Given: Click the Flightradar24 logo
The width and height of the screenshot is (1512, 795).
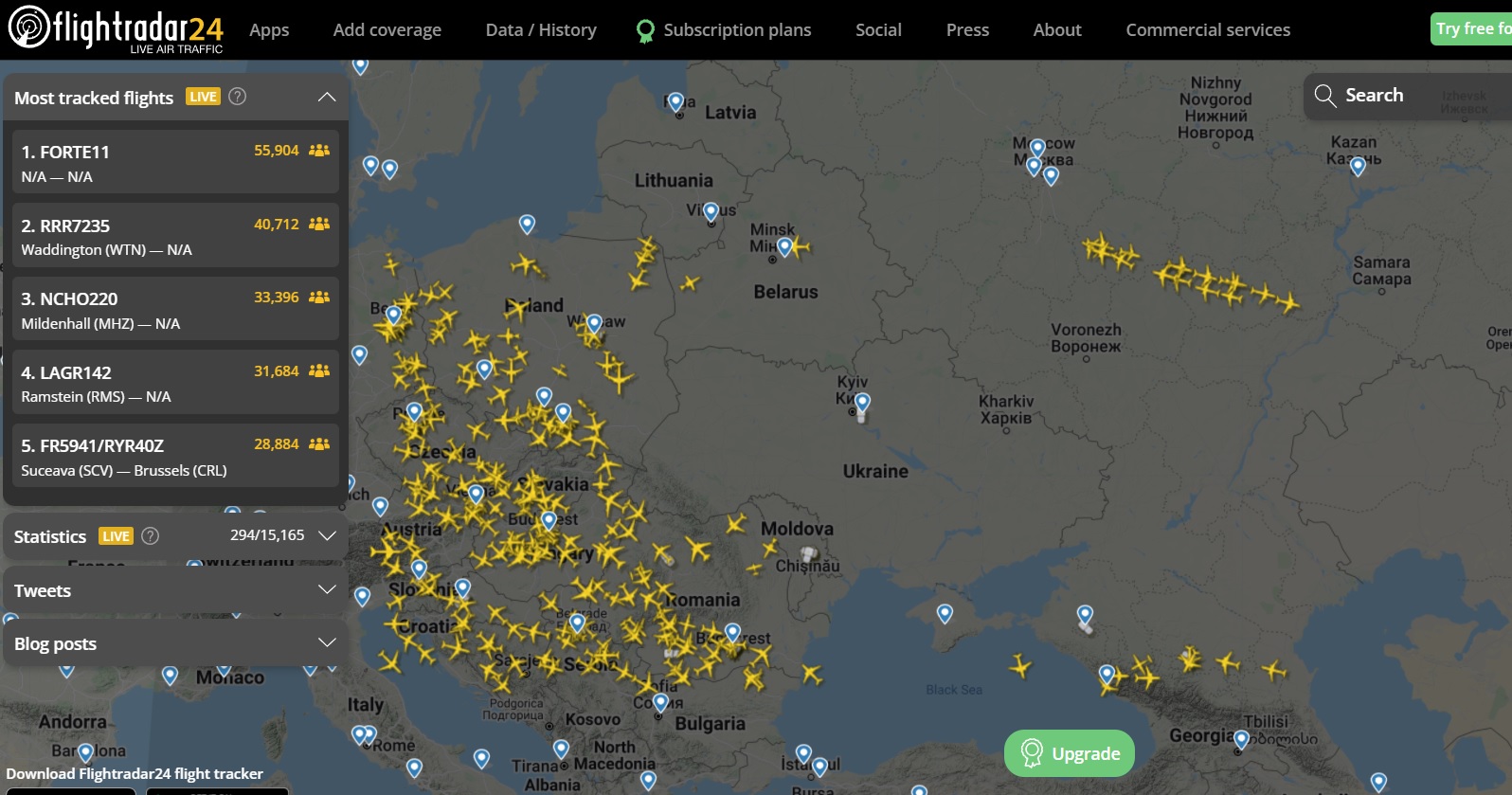Looking at the screenshot, I should (x=116, y=28).
